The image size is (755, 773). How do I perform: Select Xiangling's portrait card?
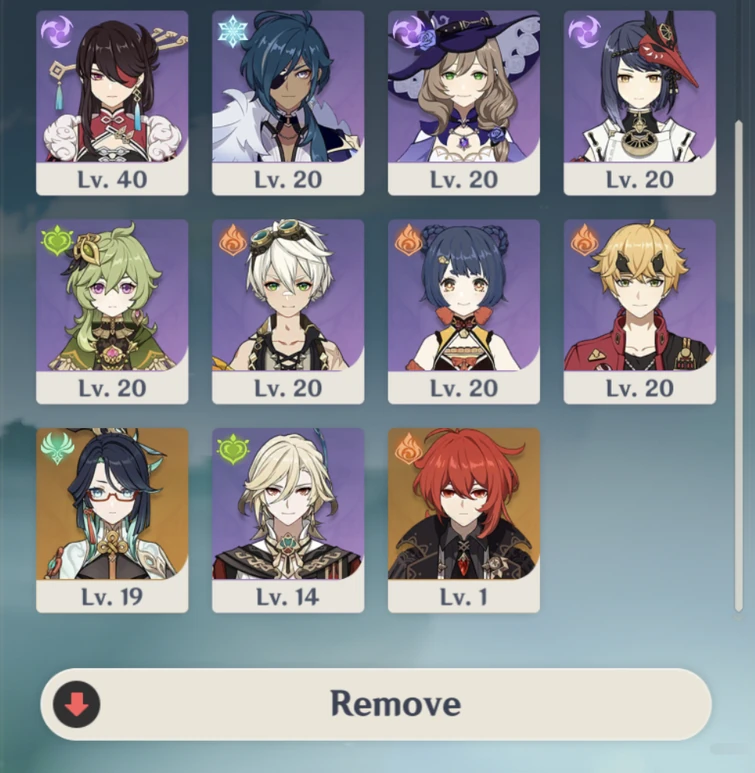point(464,312)
